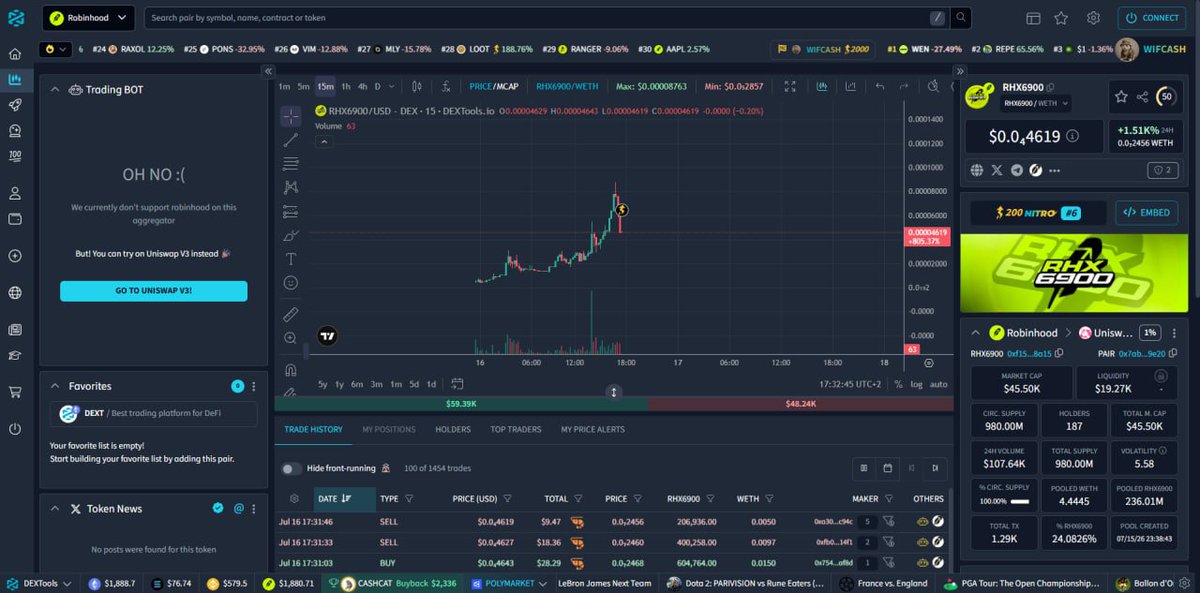Open settings gear in top bar
The width and height of the screenshot is (1200, 593).
(x=1093, y=18)
